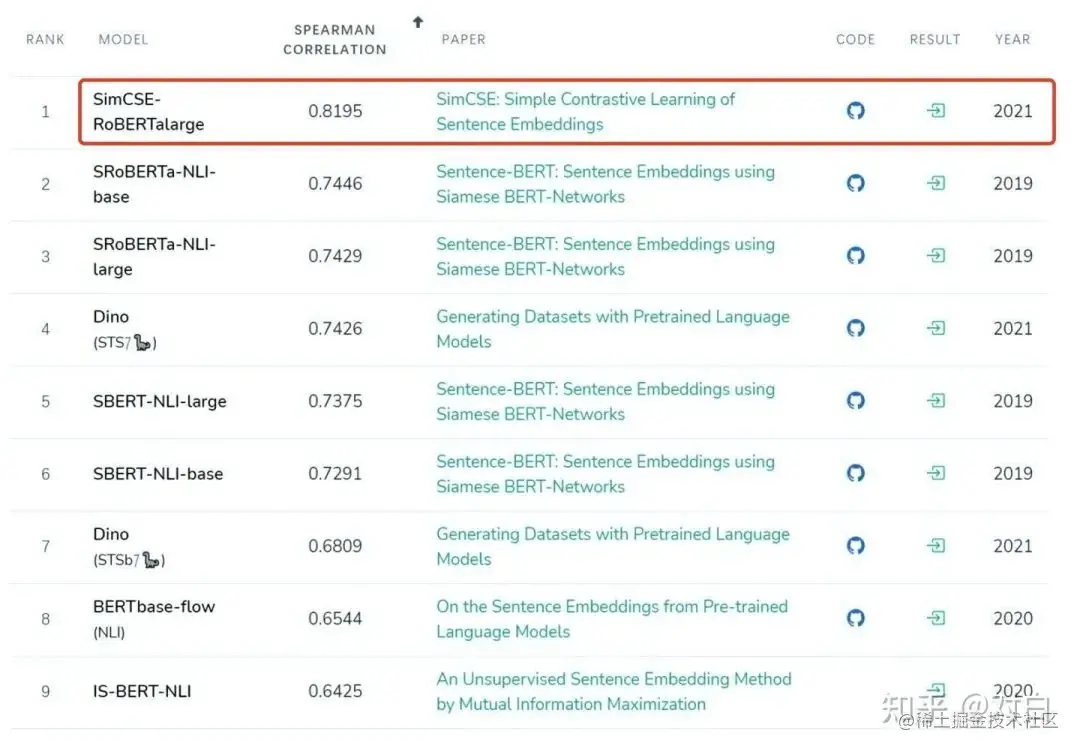
Task: Open GitHub code icon for BERTbase-flow
Action: coord(855,618)
